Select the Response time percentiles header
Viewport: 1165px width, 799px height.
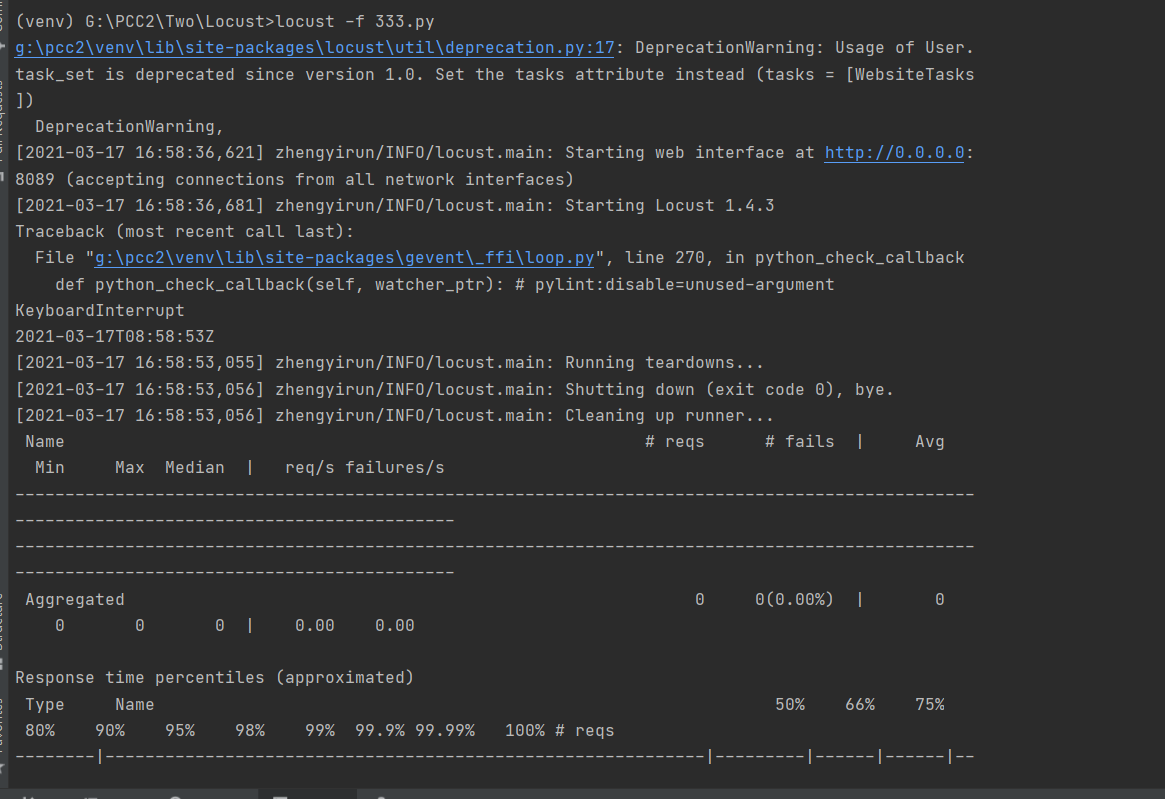point(214,677)
